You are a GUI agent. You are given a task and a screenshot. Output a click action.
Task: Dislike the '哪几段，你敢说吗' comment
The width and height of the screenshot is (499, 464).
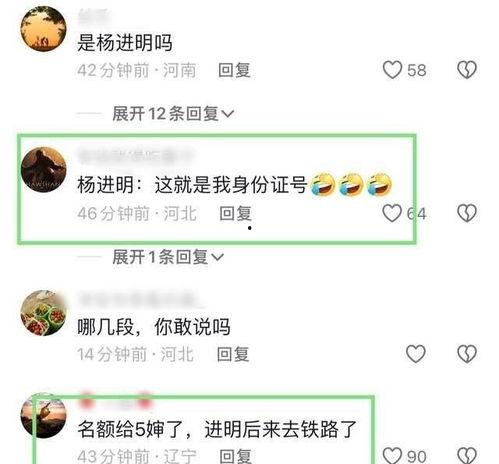467,354
